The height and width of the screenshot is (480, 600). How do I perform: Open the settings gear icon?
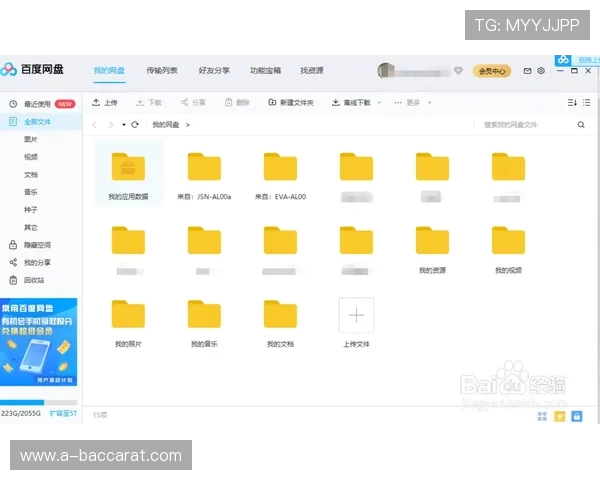click(541, 71)
